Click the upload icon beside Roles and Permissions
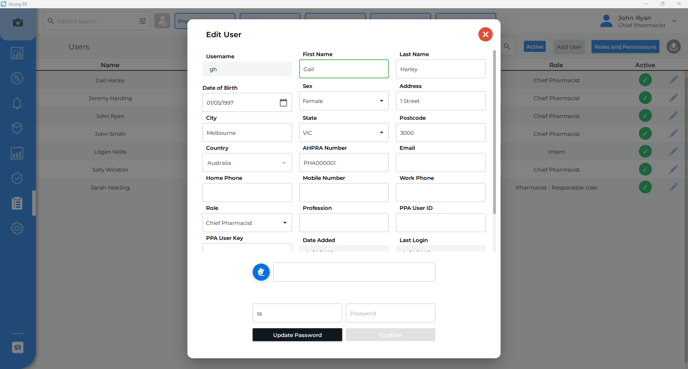The height and width of the screenshot is (369, 688). point(674,47)
